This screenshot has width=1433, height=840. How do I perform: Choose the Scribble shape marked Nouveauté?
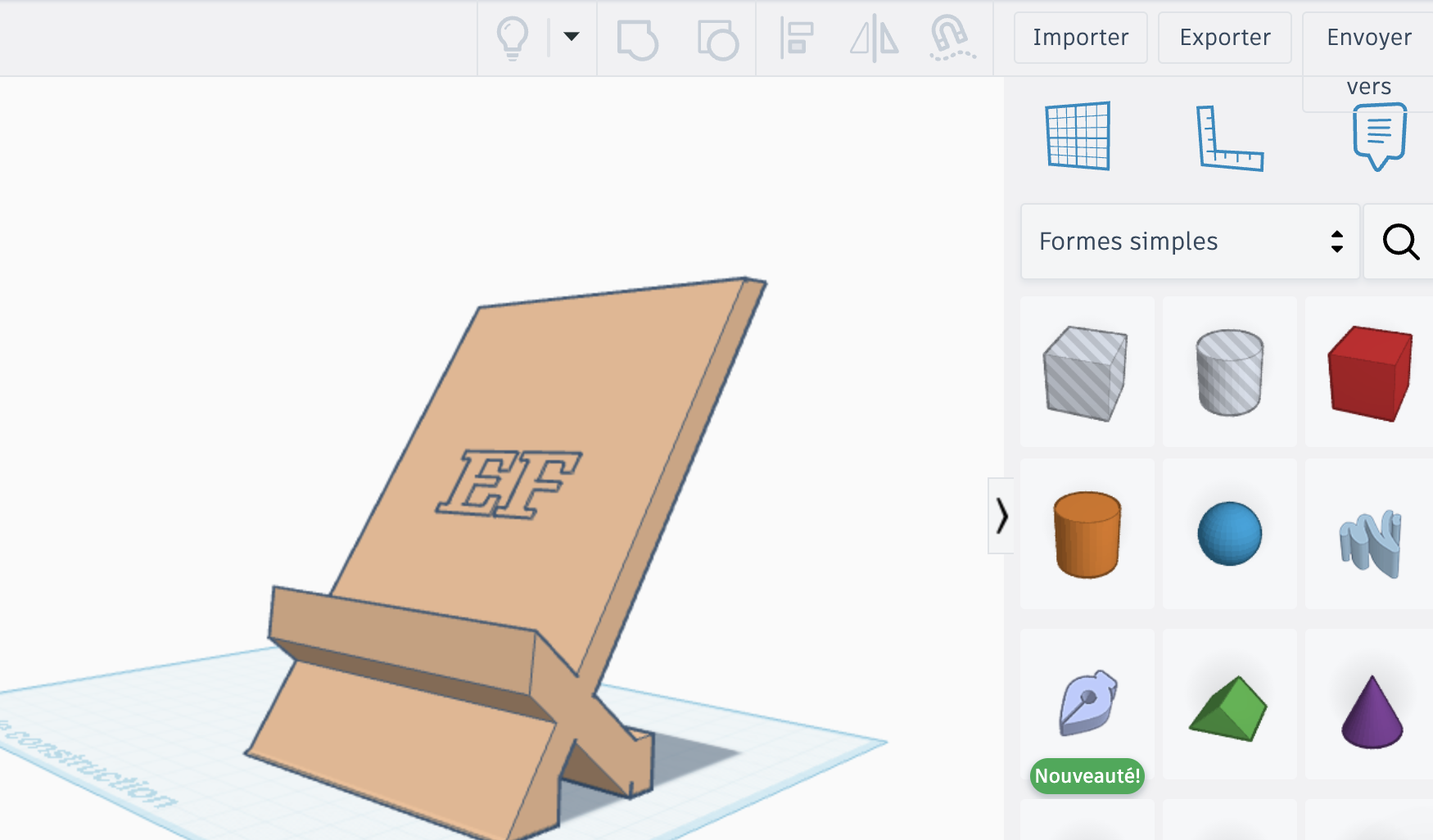point(1087,704)
